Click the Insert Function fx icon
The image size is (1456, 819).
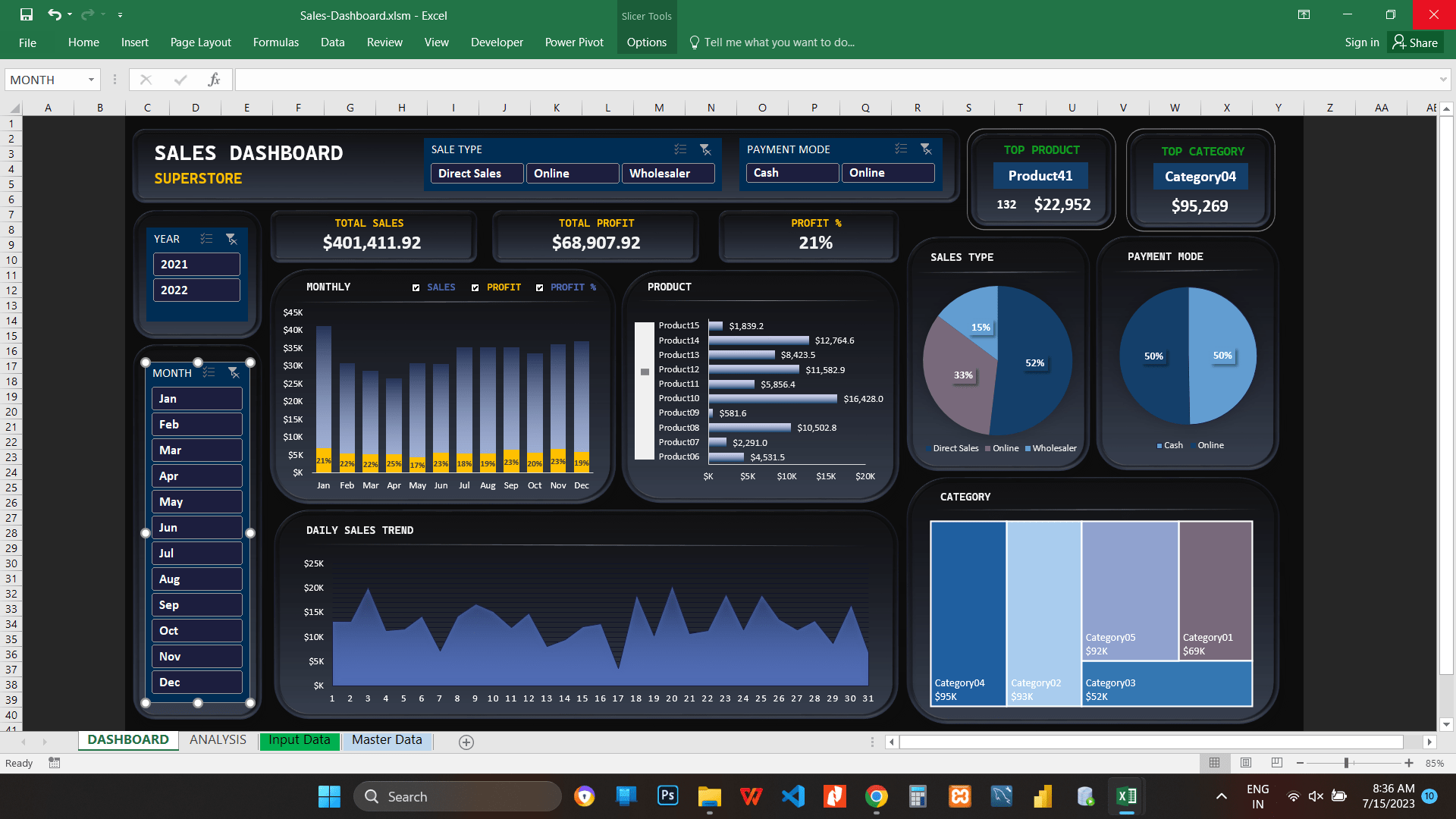(x=214, y=80)
